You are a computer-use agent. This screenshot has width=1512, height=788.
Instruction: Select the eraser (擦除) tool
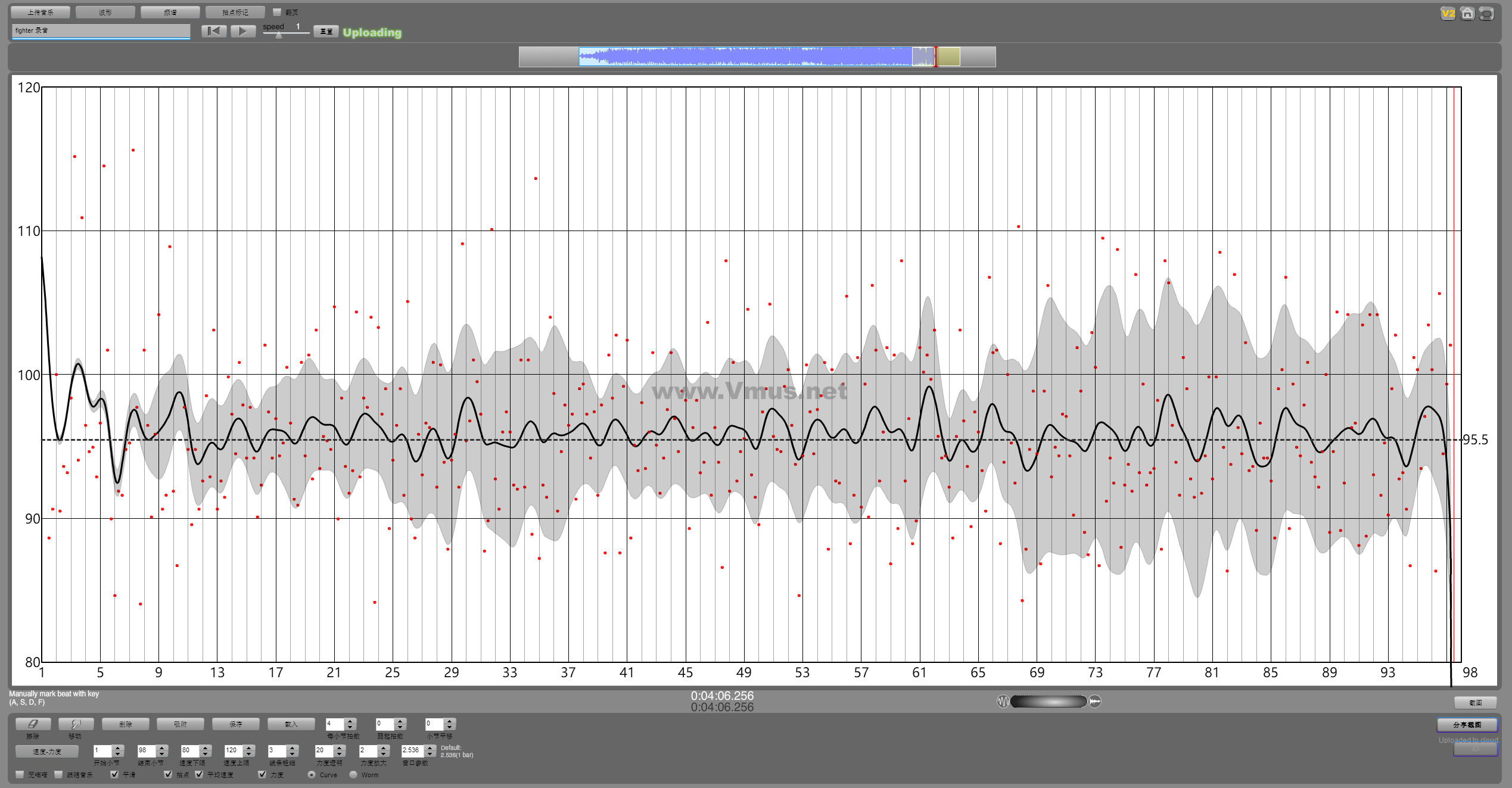(33, 724)
